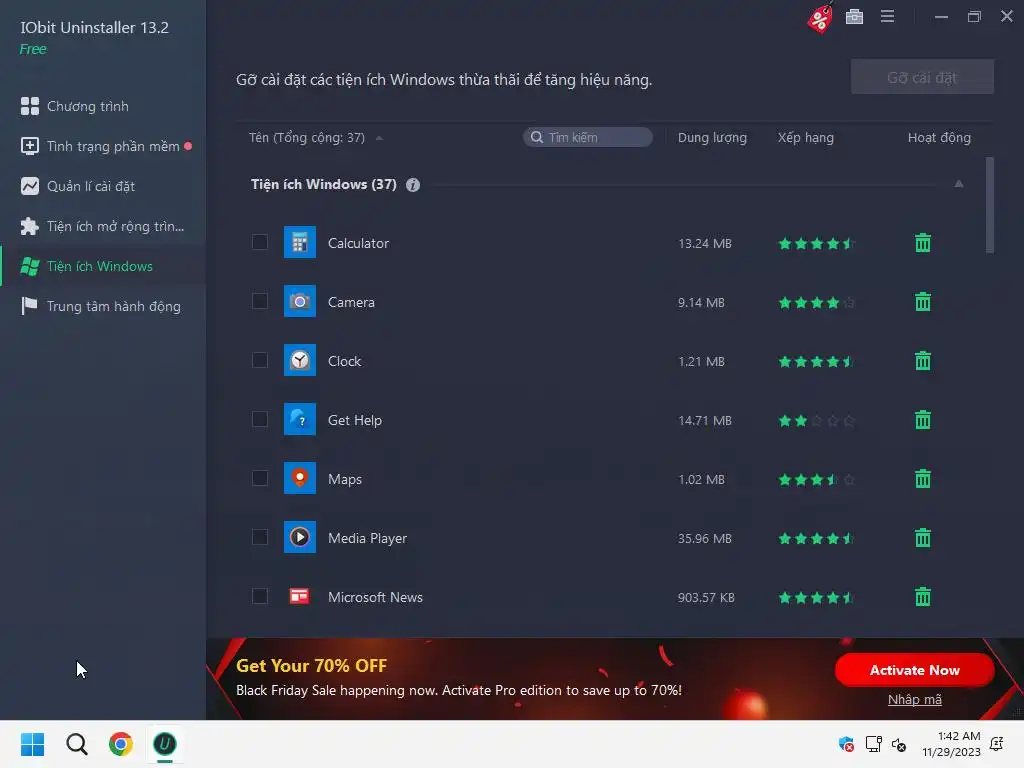This screenshot has height=768, width=1024.
Task: Sort by Tên (Tổng cộng: 37) column
Action: [x=307, y=138]
